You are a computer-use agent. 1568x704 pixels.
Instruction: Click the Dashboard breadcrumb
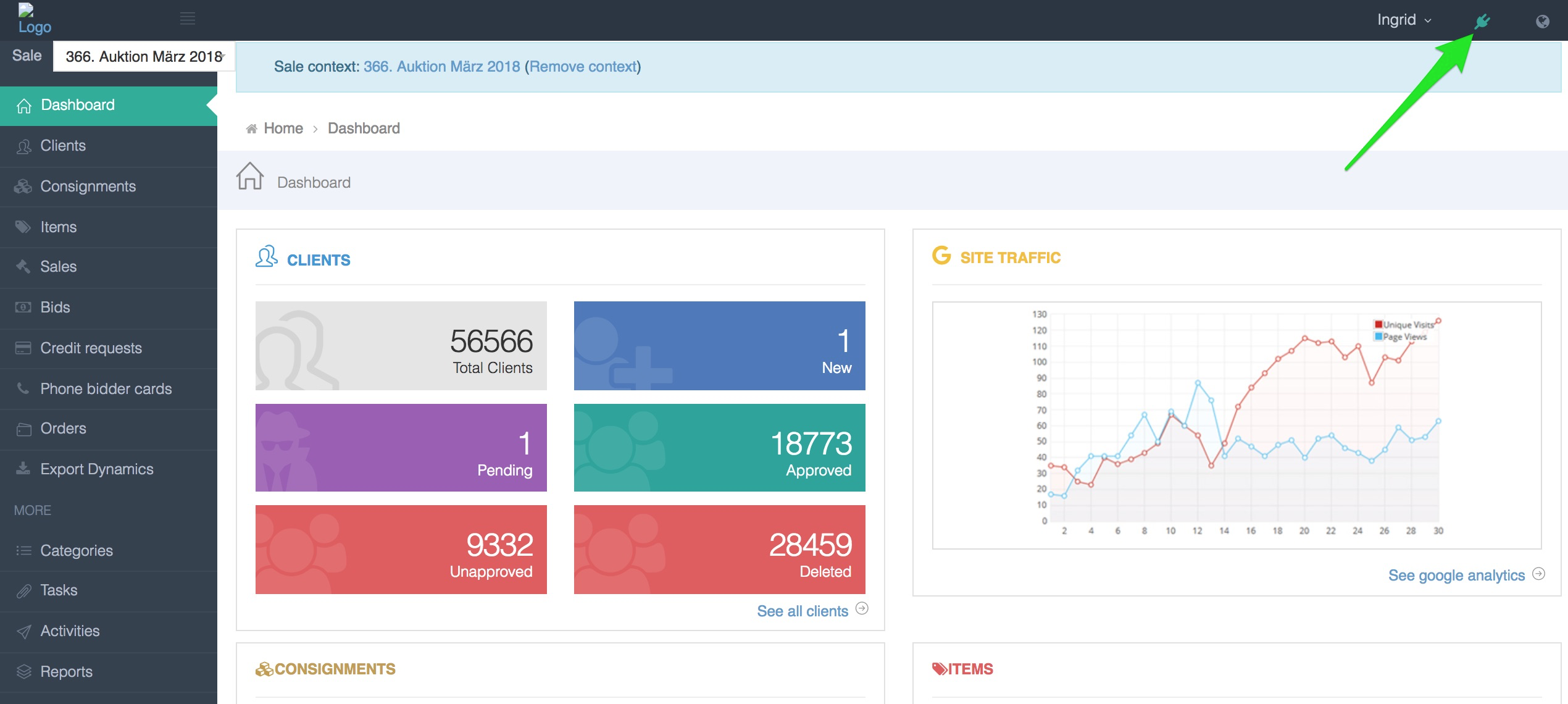point(364,128)
